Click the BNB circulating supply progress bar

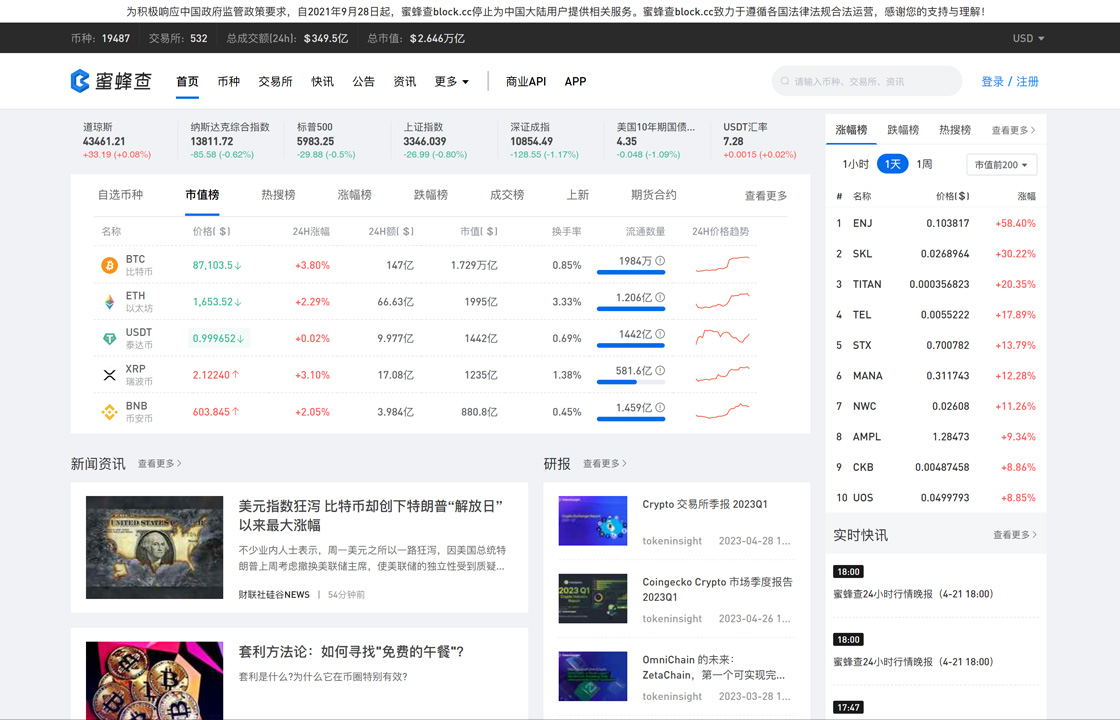(631, 419)
